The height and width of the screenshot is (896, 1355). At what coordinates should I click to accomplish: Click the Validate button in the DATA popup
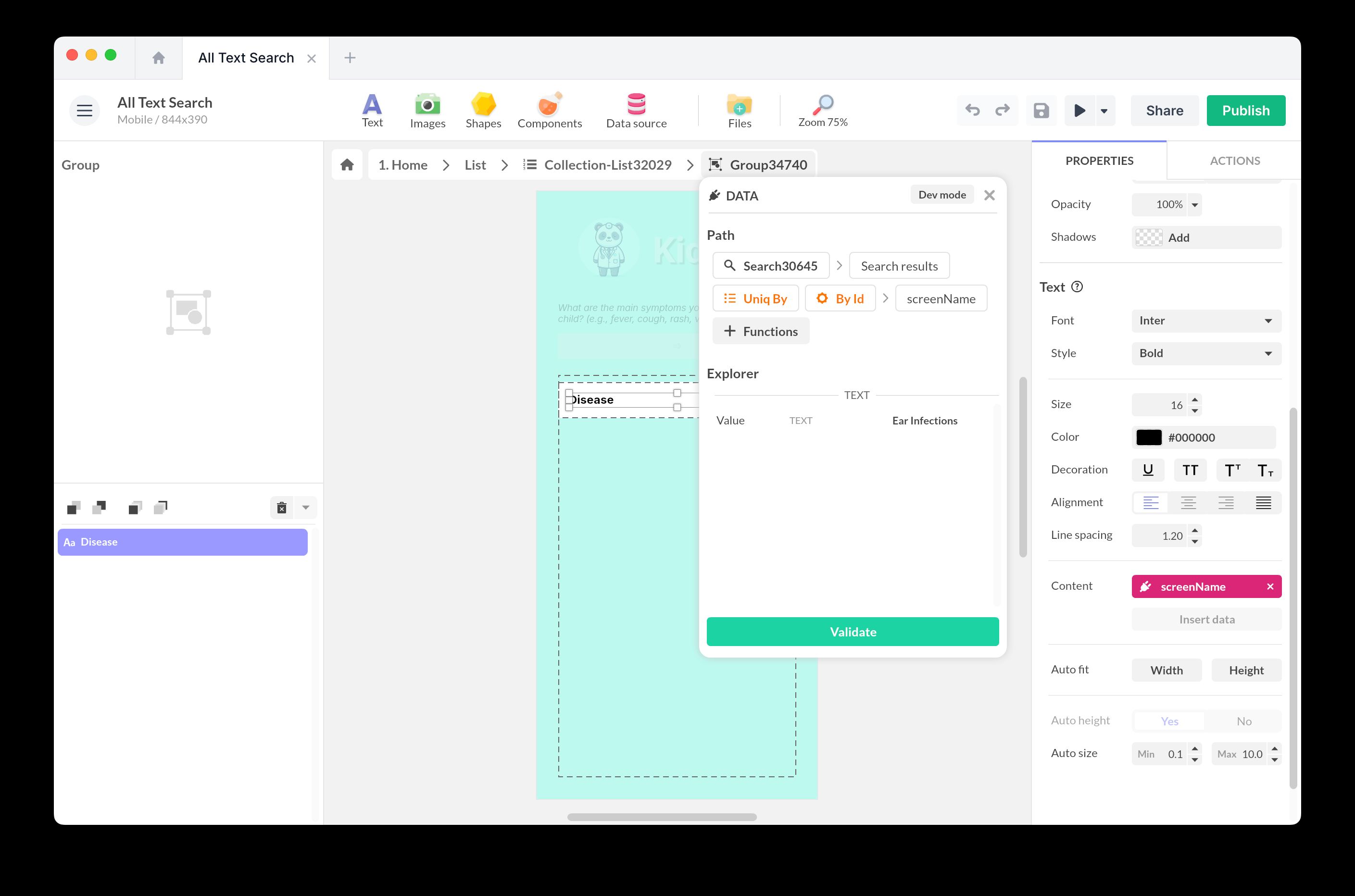point(852,632)
